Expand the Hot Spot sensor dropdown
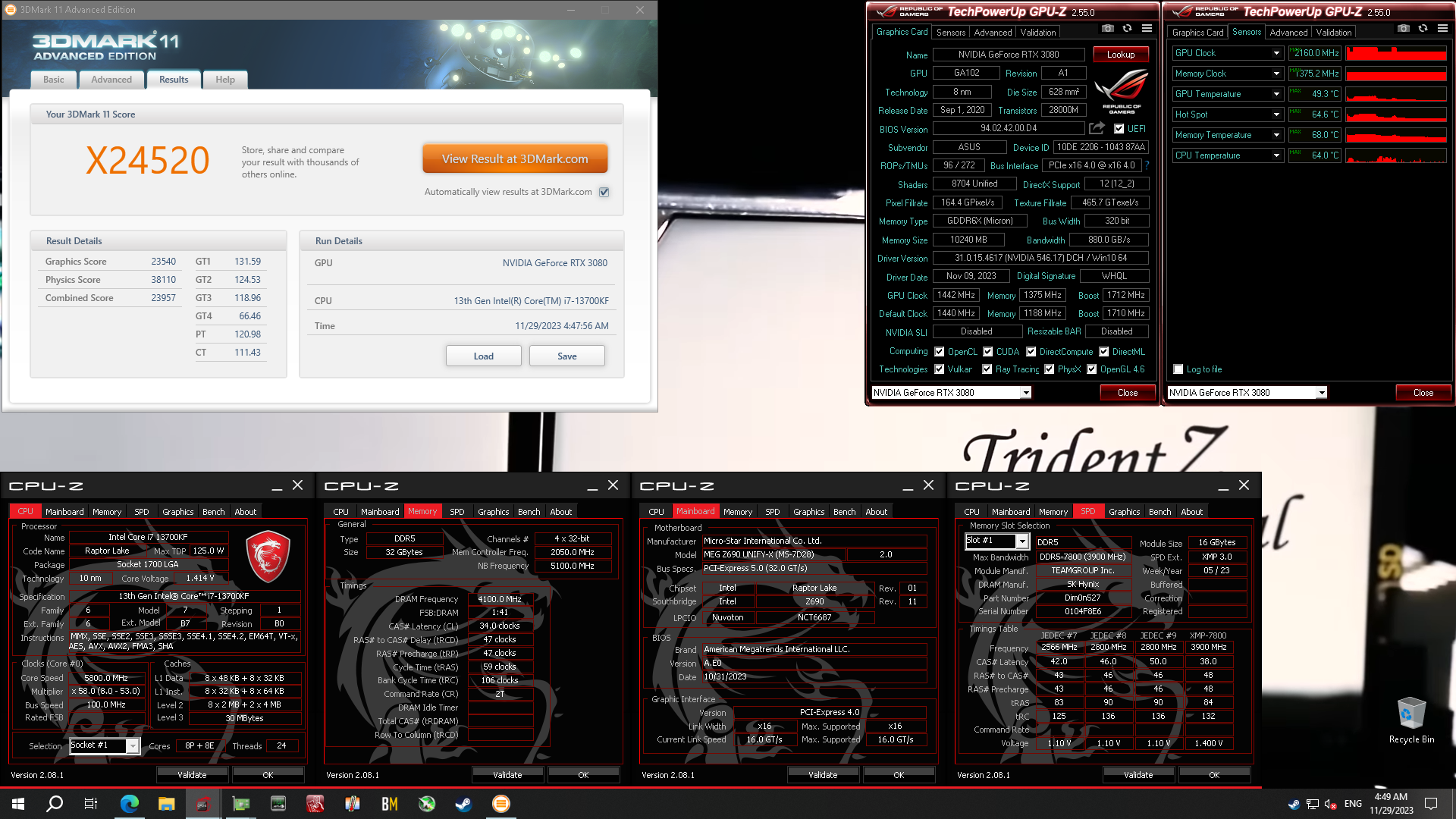 (1276, 115)
